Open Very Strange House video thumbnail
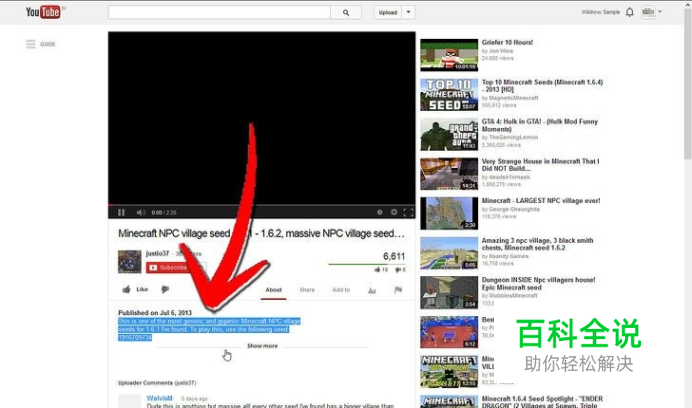The image size is (692, 408). (449, 174)
